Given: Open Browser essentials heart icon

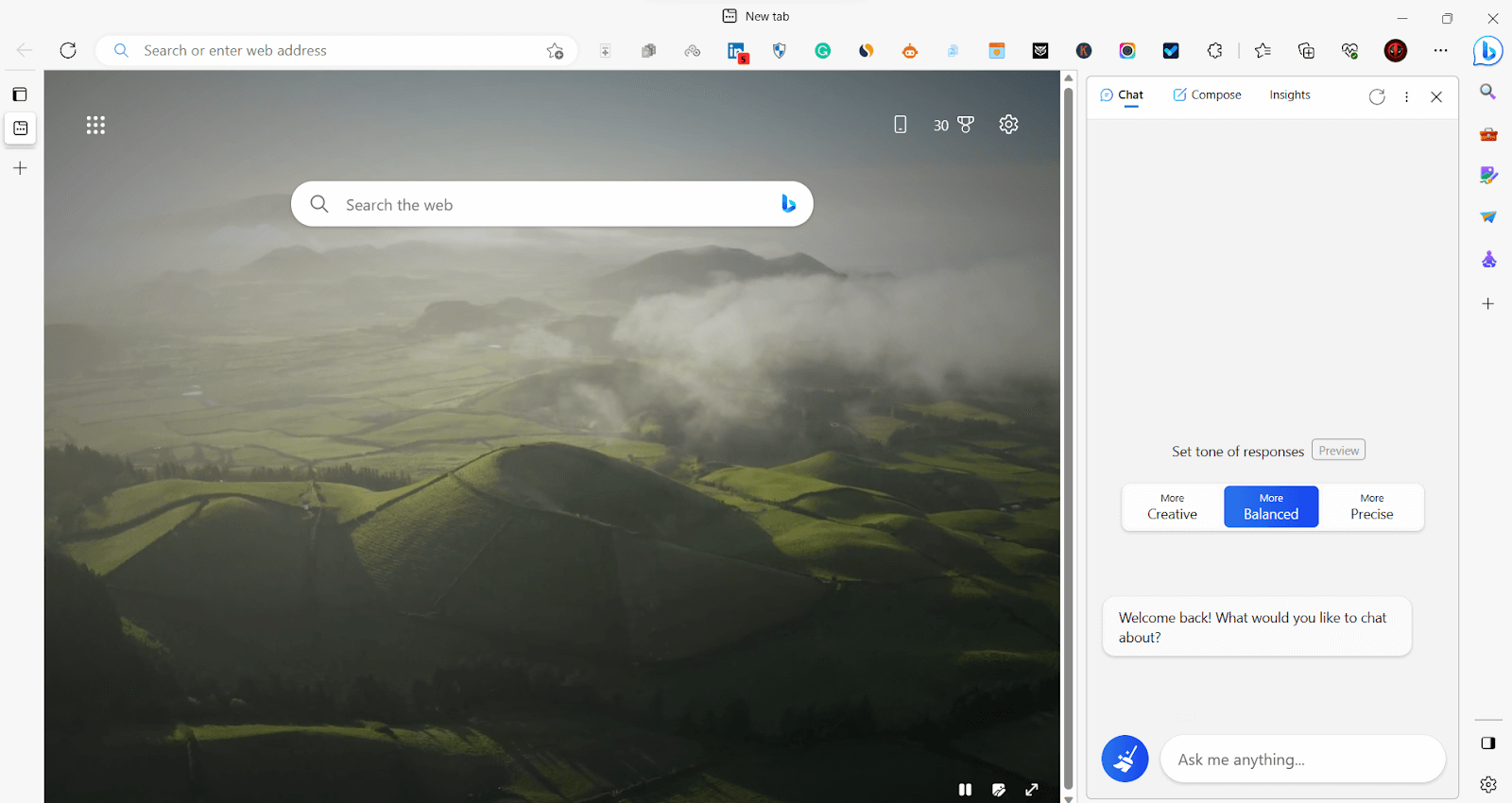Looking at the screenshot, I should tap(1349, 51).
